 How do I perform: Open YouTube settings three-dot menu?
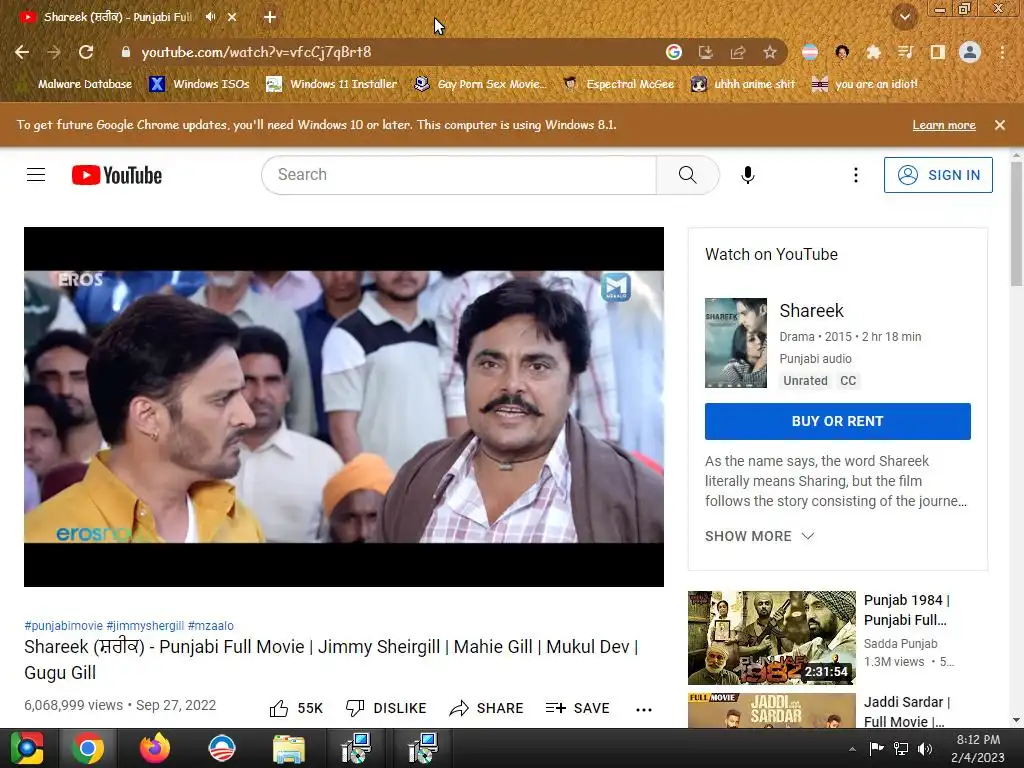pos(856,175)
